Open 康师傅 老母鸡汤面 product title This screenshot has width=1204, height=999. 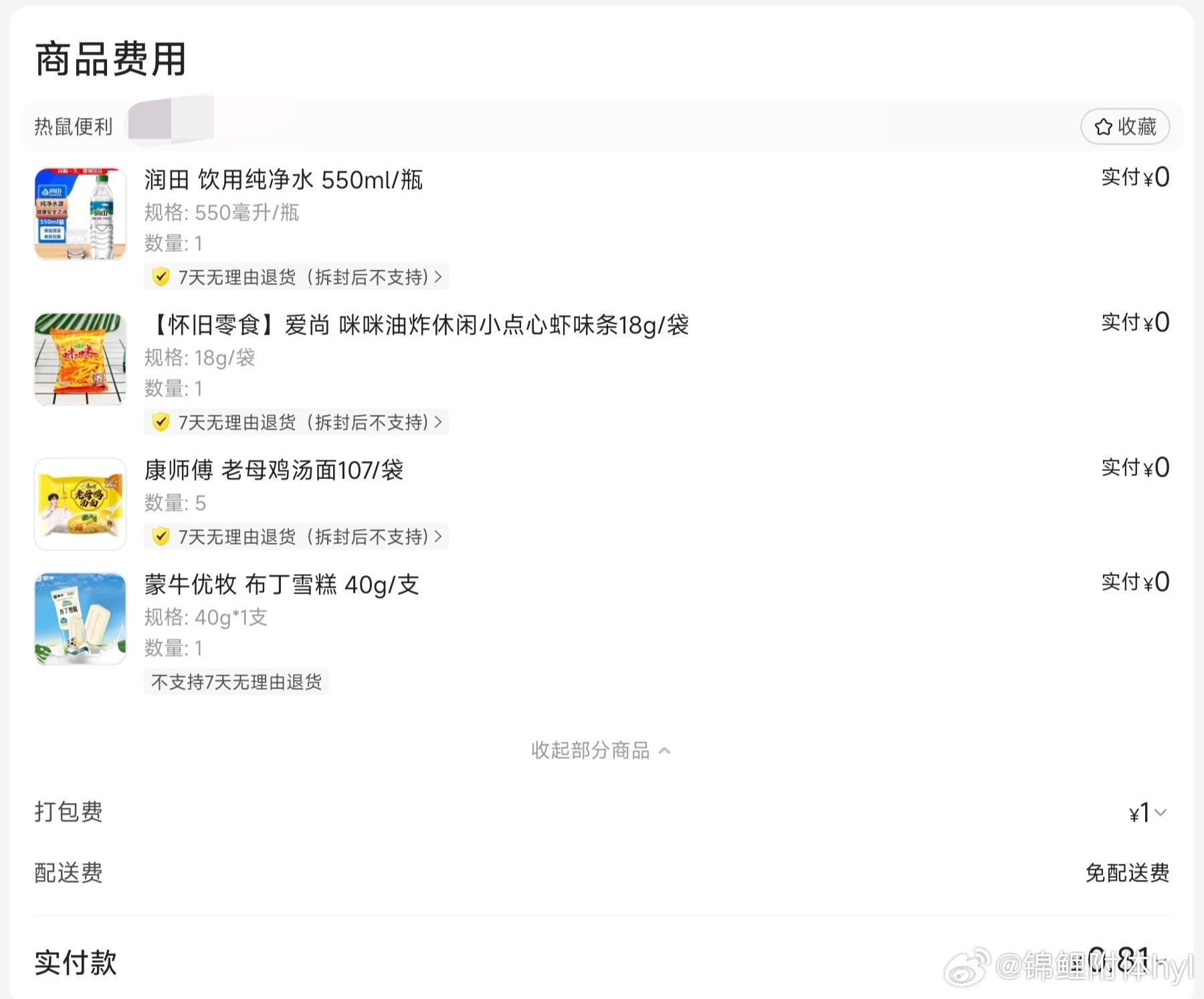[274, 470]
